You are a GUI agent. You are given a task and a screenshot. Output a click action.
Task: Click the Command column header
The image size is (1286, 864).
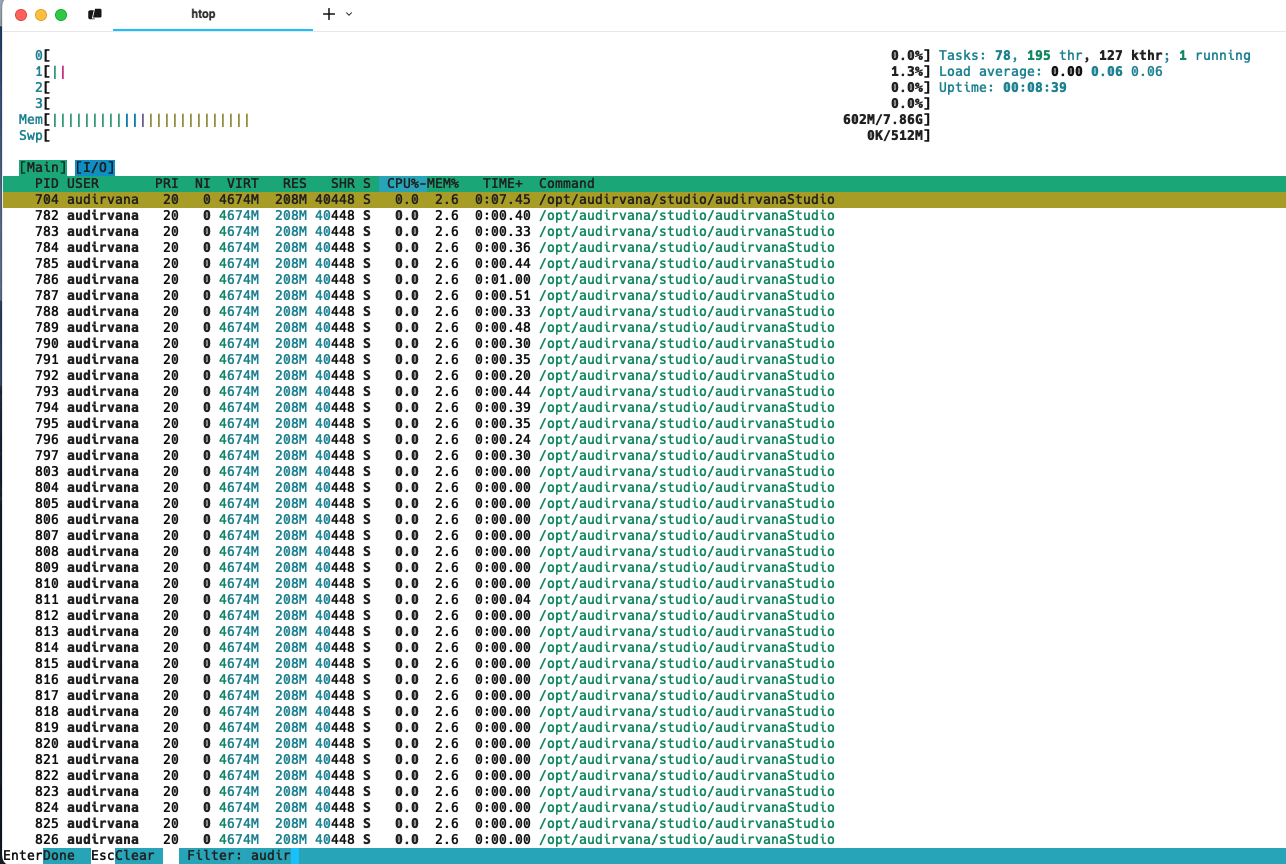pyautogui.click(x=566, y=184)
